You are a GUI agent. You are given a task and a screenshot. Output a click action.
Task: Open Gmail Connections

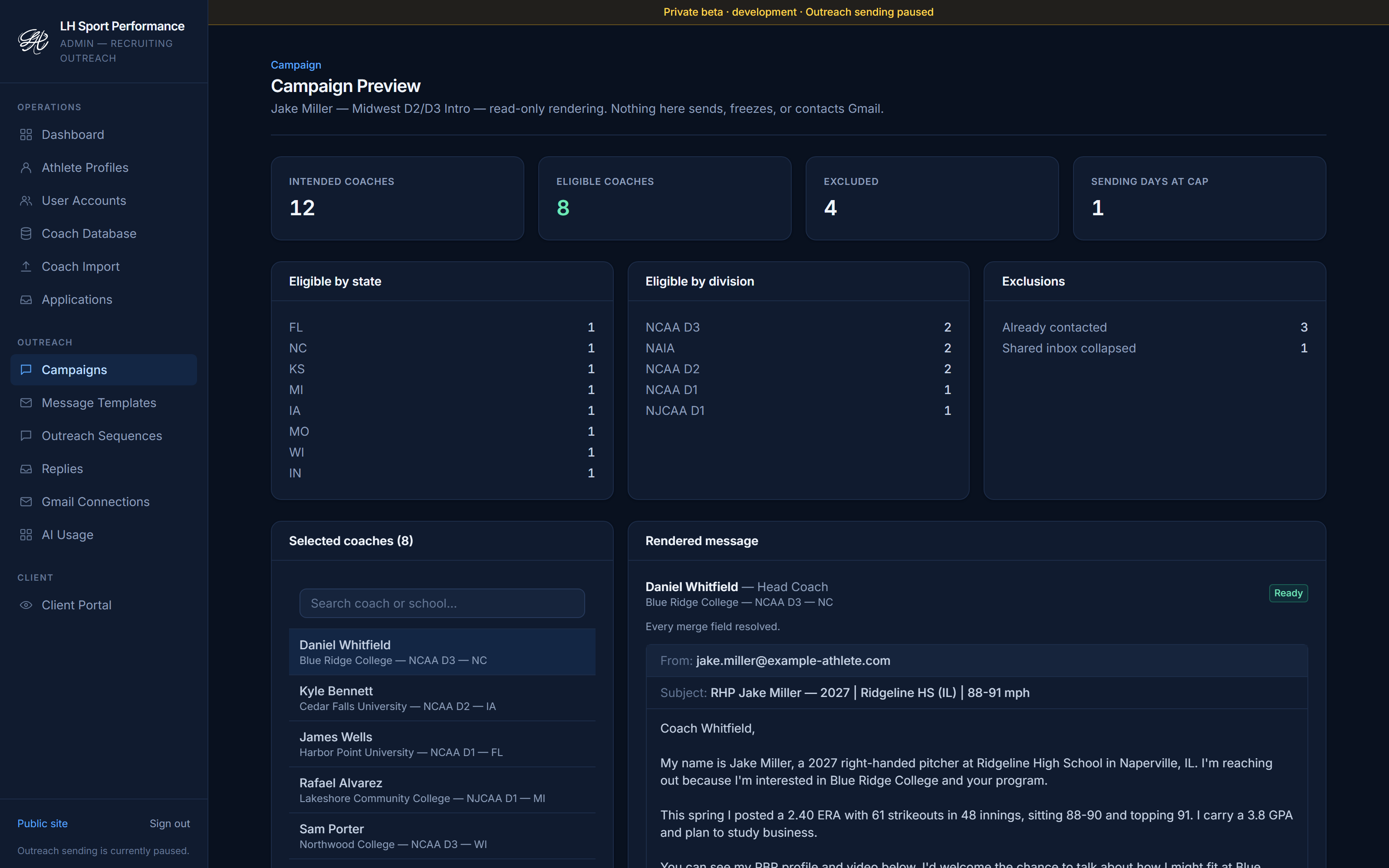click(x=104, y=502)
